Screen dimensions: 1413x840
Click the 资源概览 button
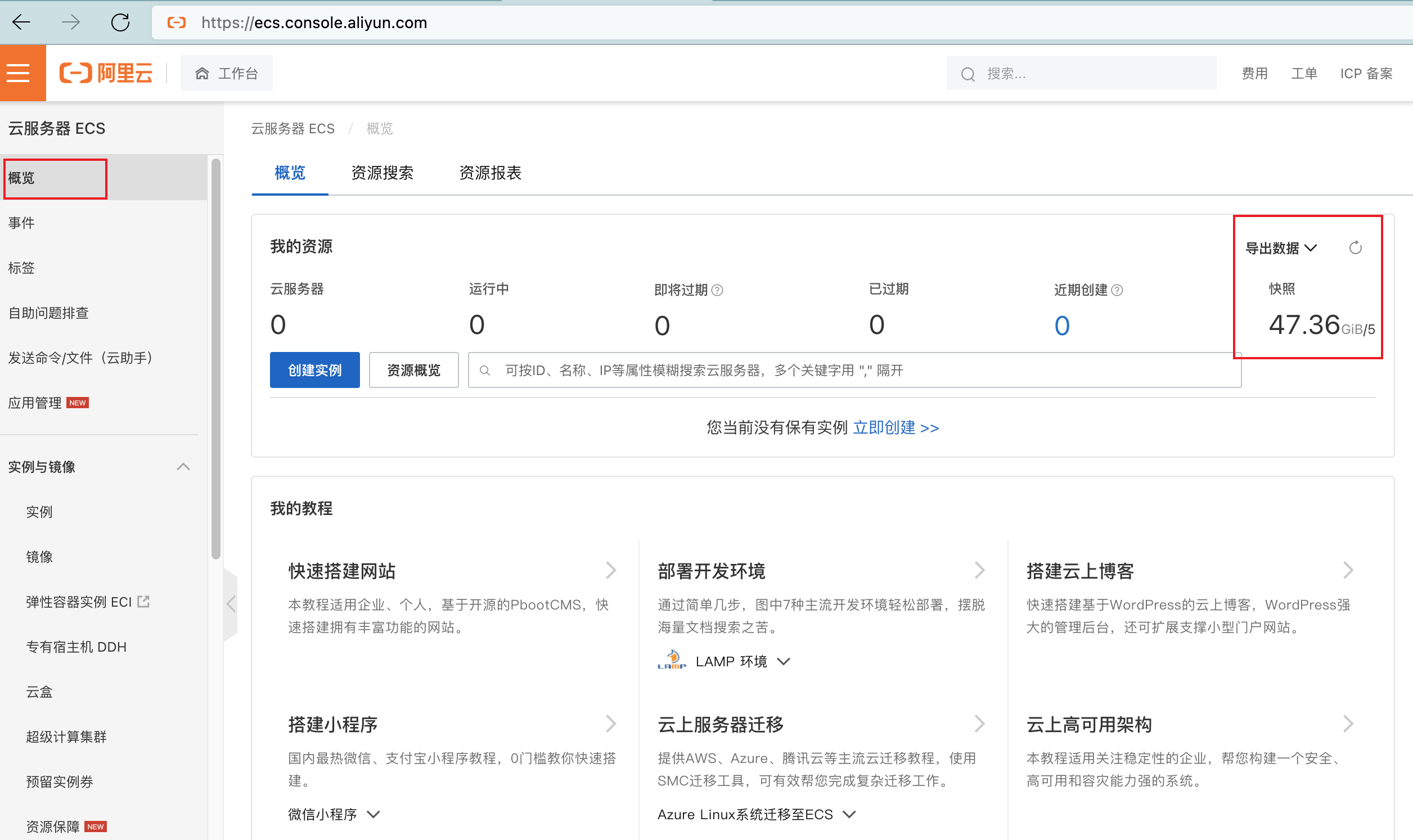(414, 369)
